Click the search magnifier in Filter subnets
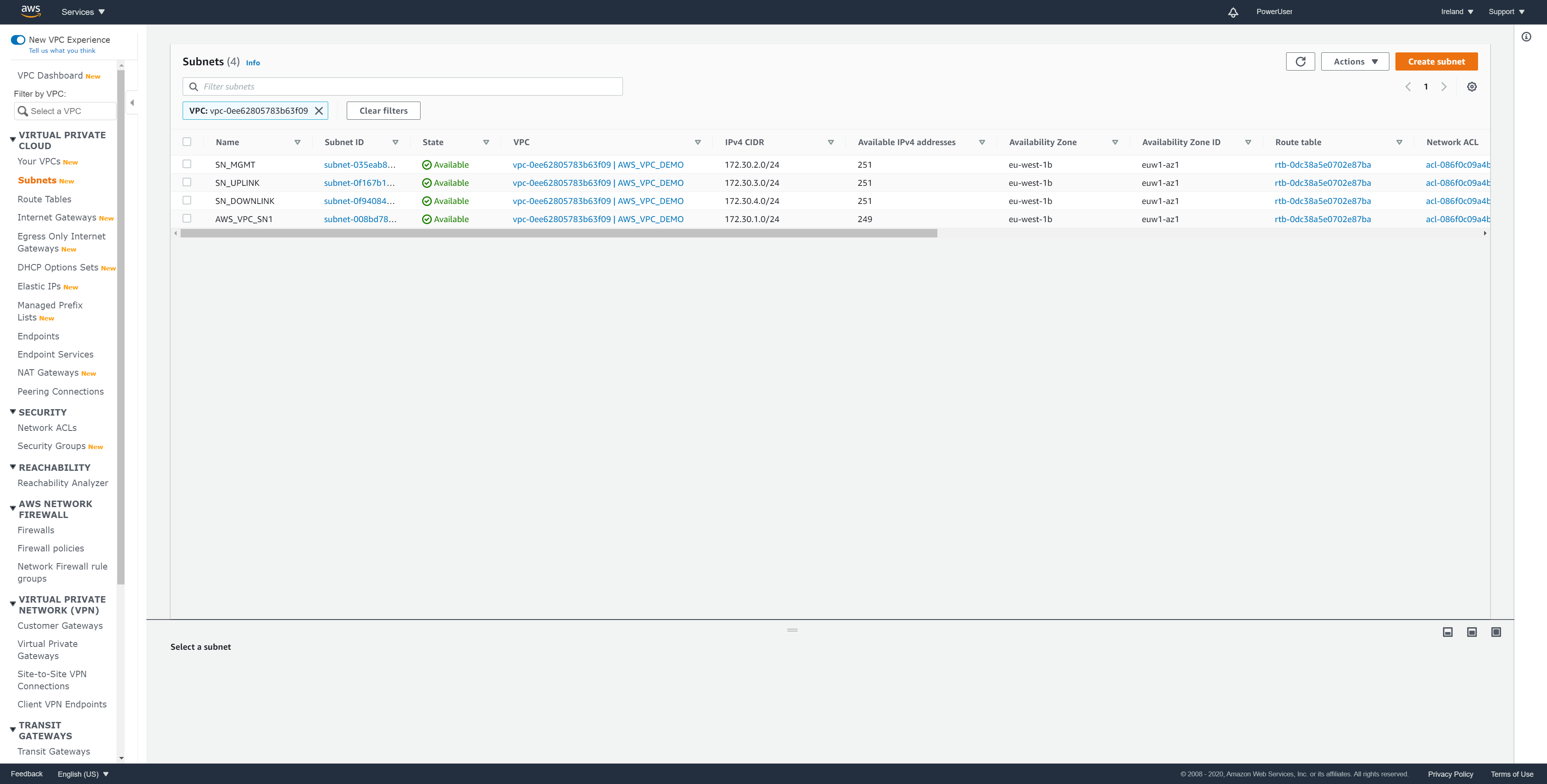The width and height of the screenshot is (1547, 784). point(194,86)
